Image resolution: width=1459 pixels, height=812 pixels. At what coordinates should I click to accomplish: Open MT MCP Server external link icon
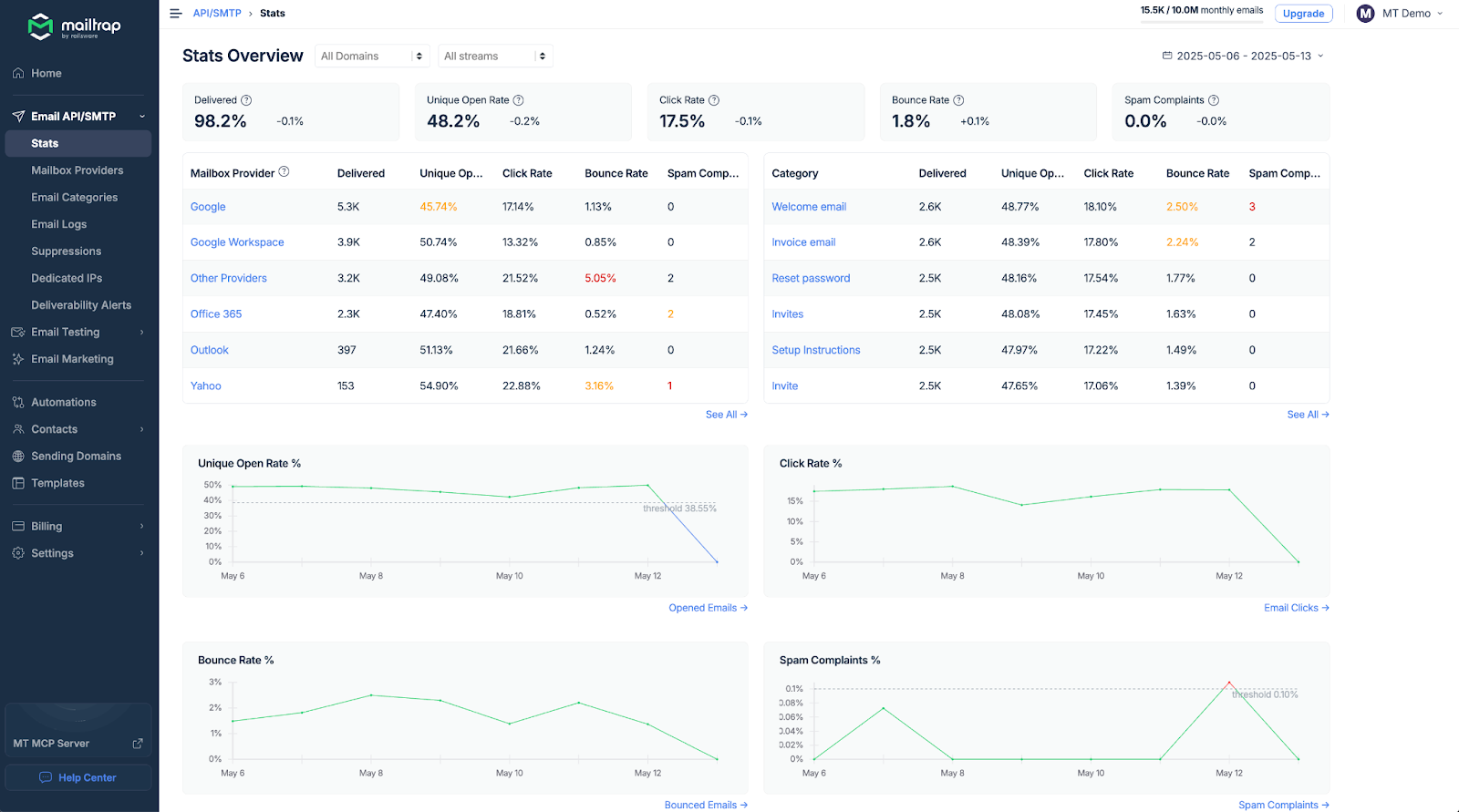(138, 744)
